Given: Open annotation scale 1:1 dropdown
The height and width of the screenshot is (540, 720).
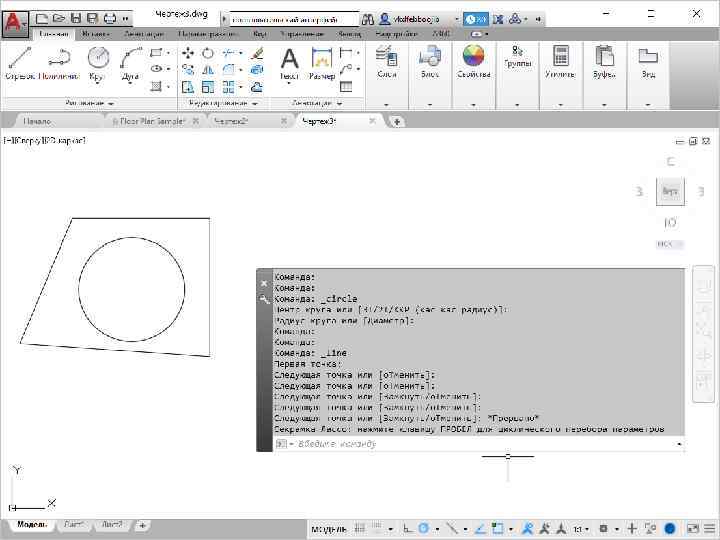Looking at the screenshot, I should (x=581, y=529).
